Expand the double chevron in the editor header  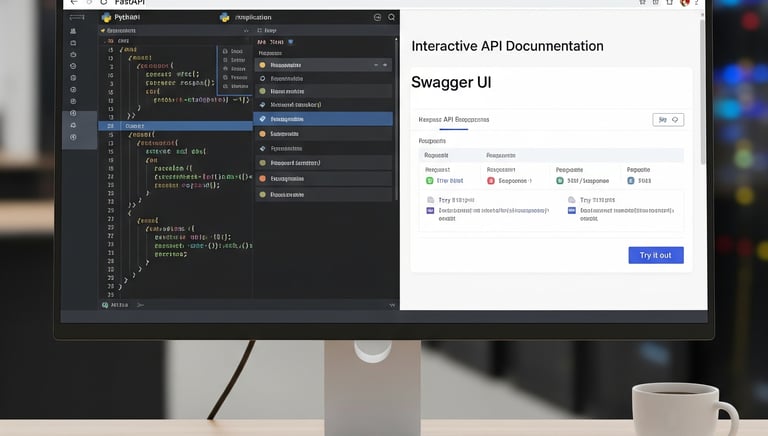[x=246, y=30]
